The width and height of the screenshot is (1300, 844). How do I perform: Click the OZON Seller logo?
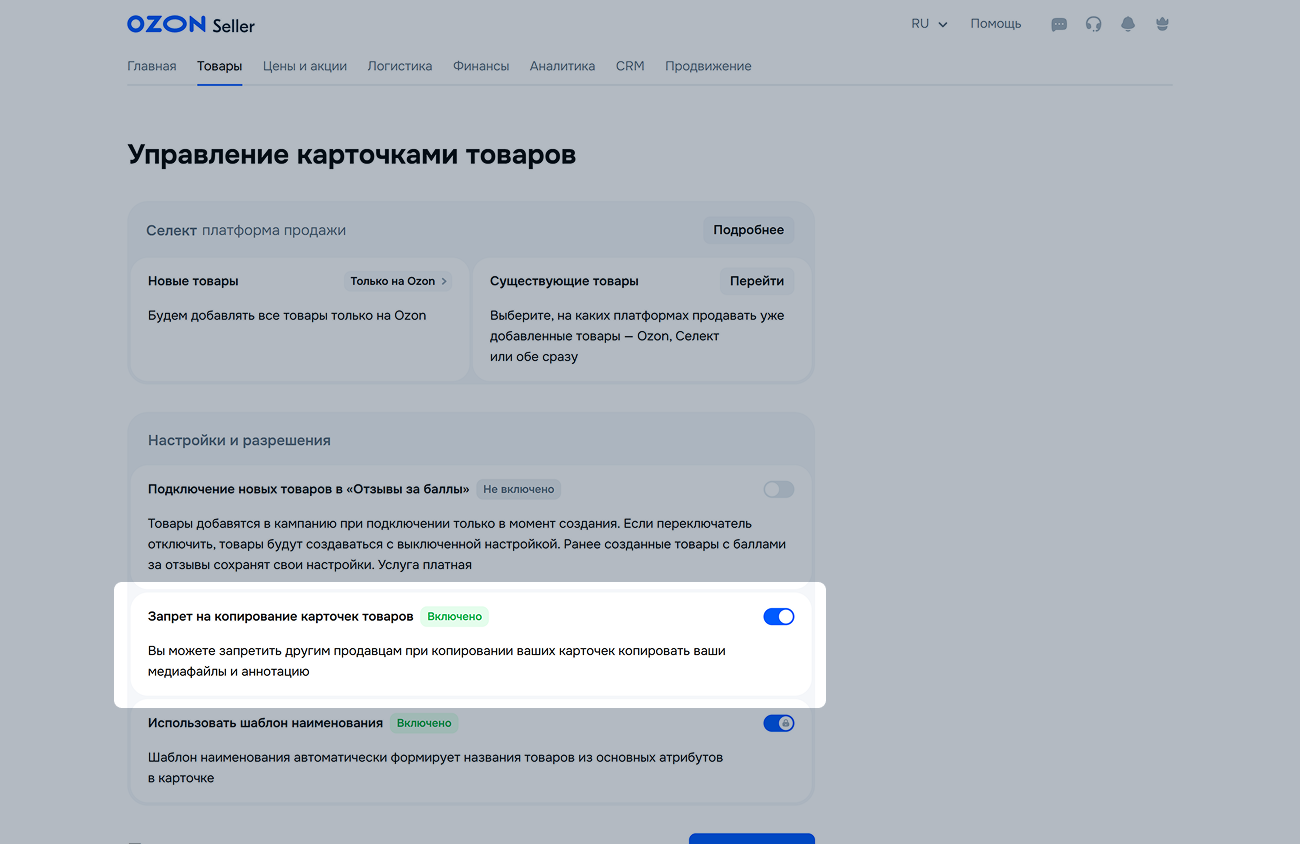[190, 24]
